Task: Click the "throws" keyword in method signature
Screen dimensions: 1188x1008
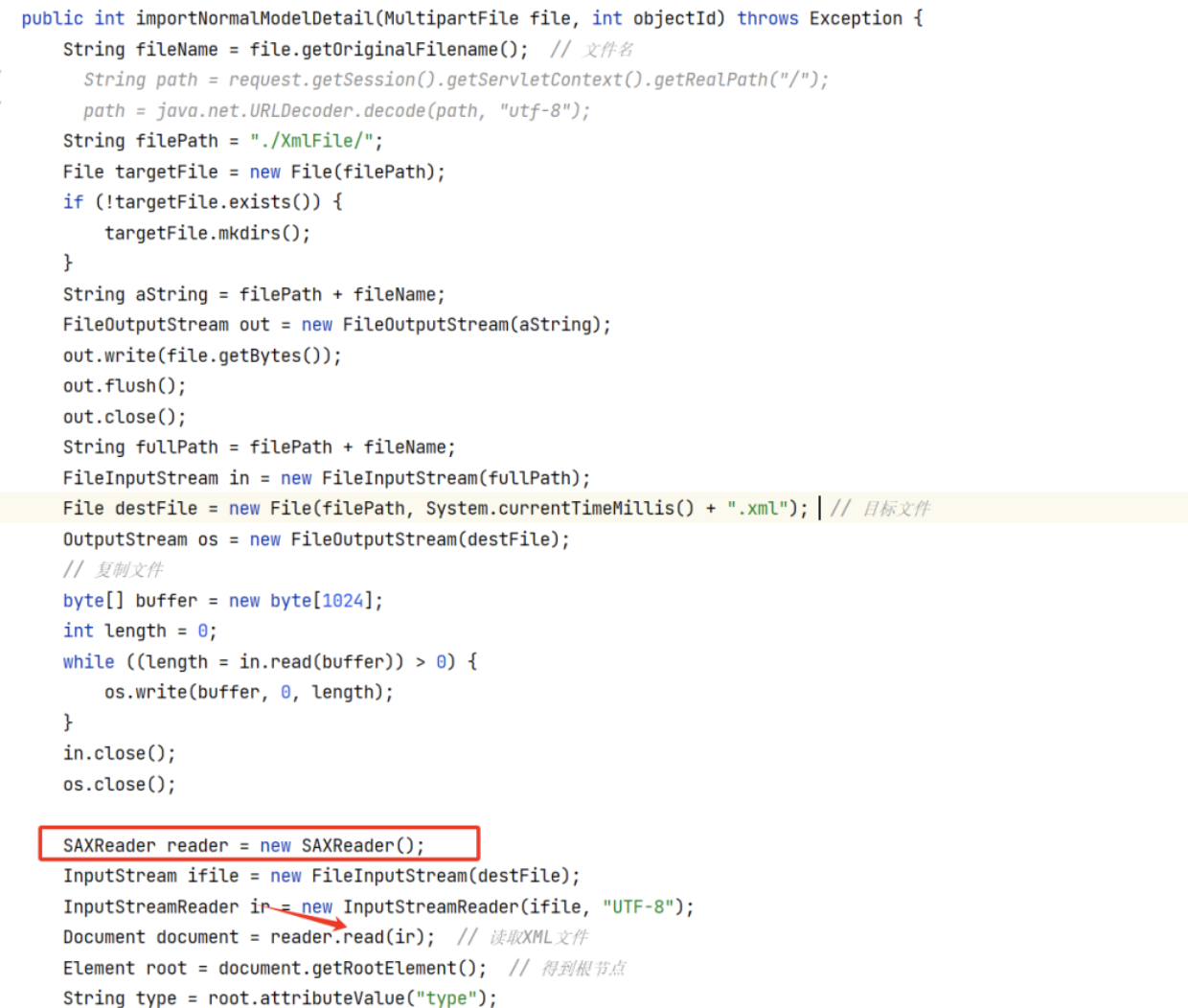Action: pyautogui.click(x=767, y=18)
